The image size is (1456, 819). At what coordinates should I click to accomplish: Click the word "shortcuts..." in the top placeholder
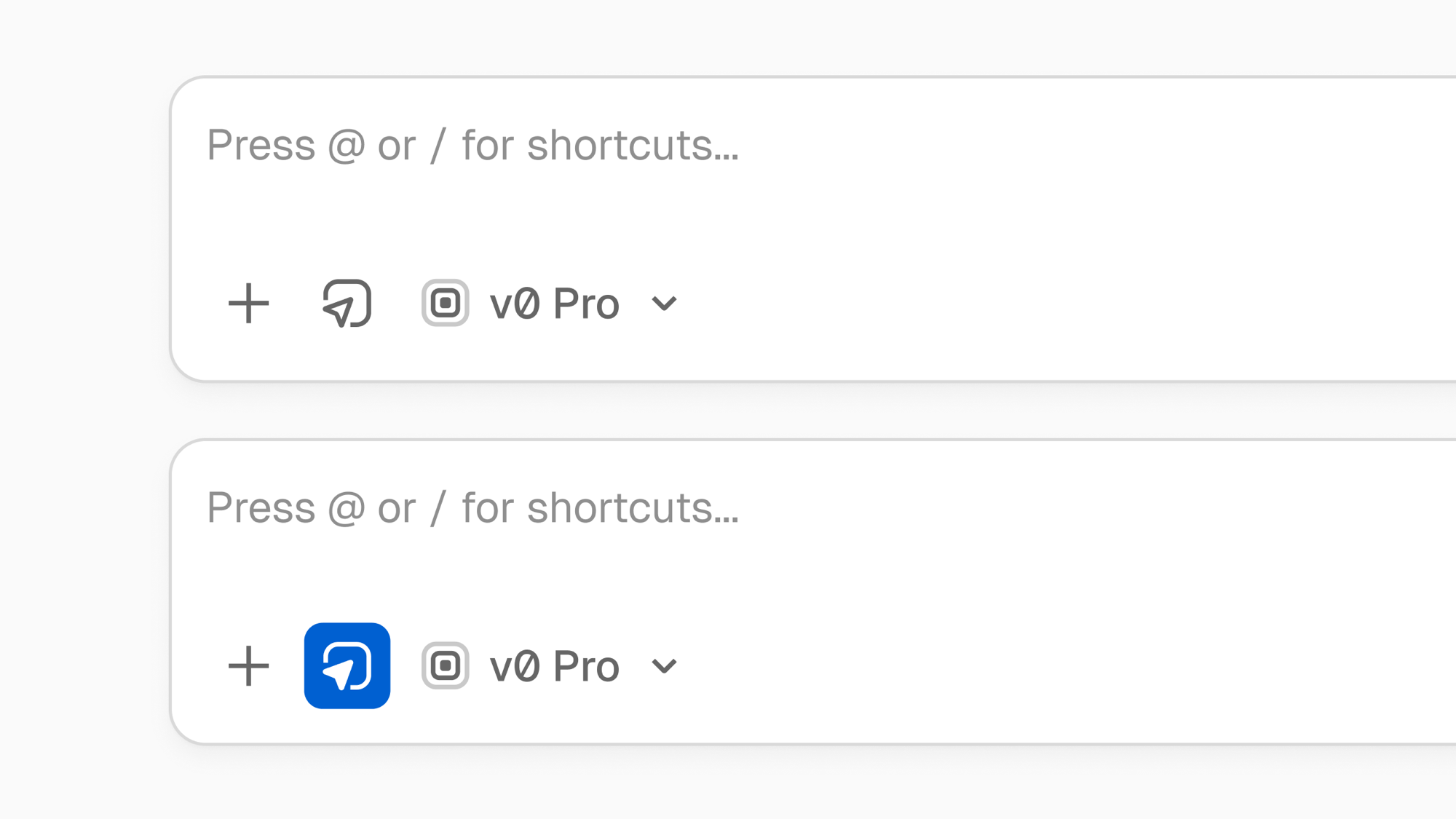pyautogui.click(x=633, y=145)
